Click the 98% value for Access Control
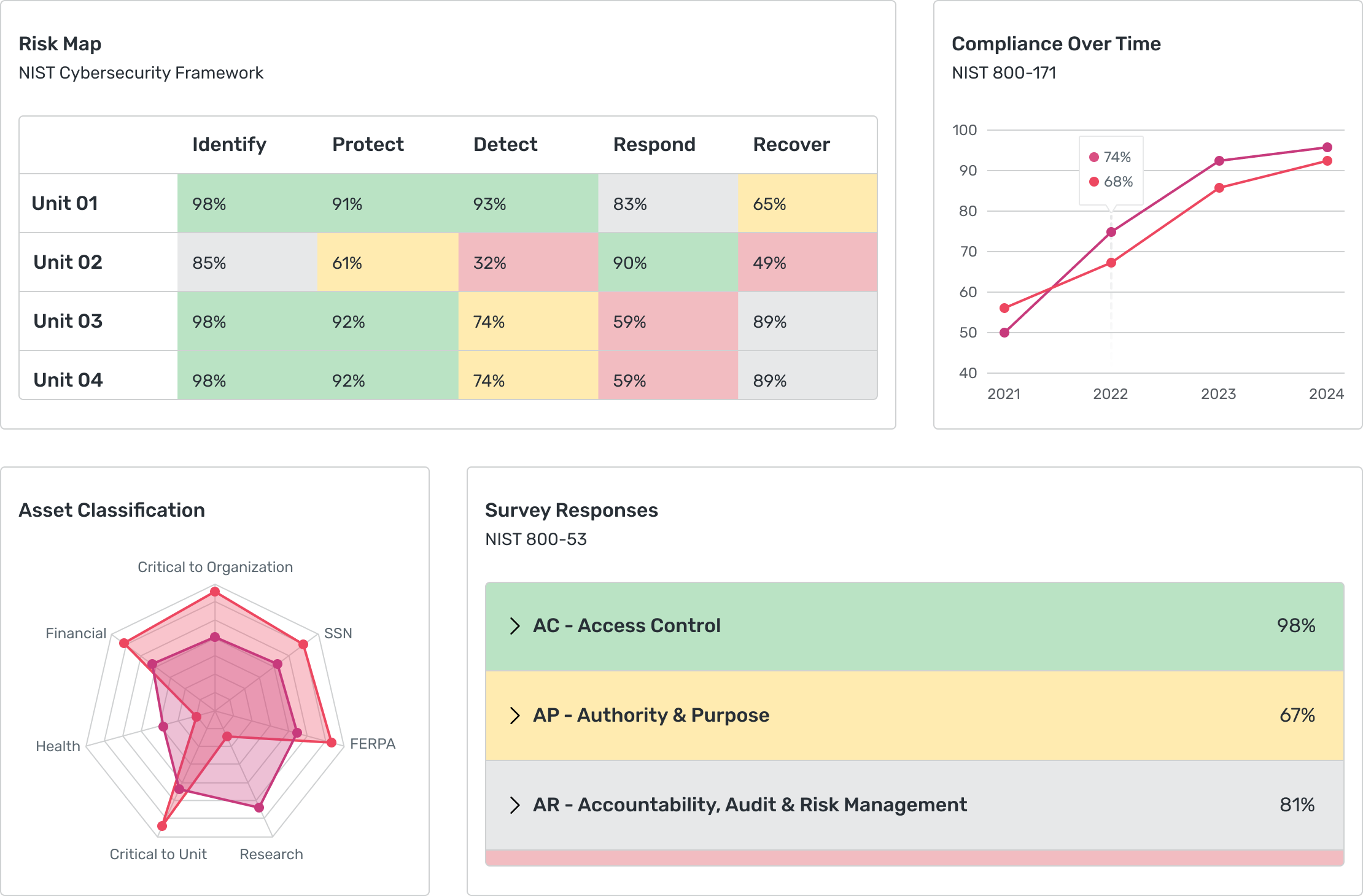1363x896 pixels. click(1295, 625)
